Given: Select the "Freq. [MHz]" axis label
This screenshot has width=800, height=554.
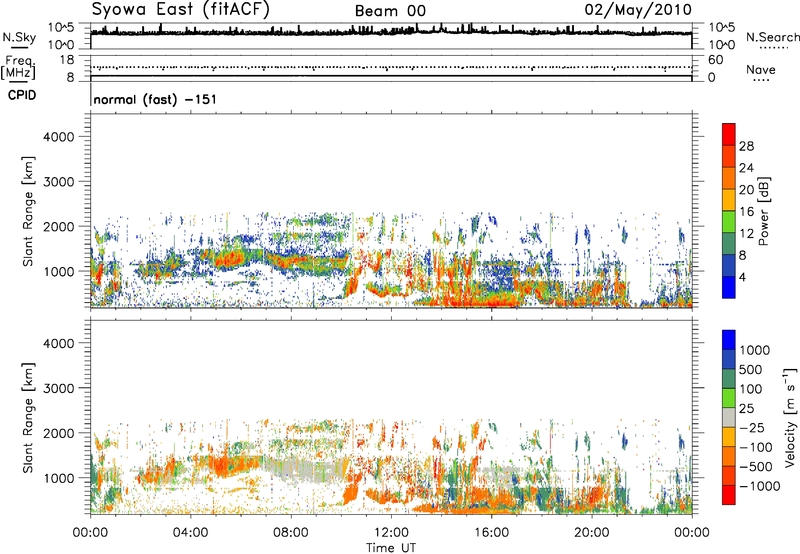Looking at the screenshot, I should (x=18, y=68).
